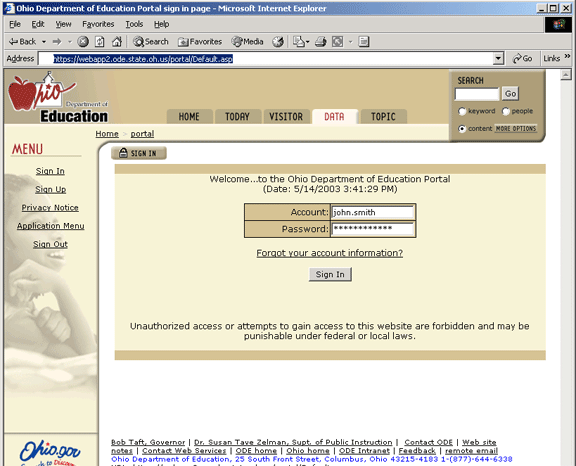Expand the Links toolbar chevron
576x466 pixels.
coord(567,56)
